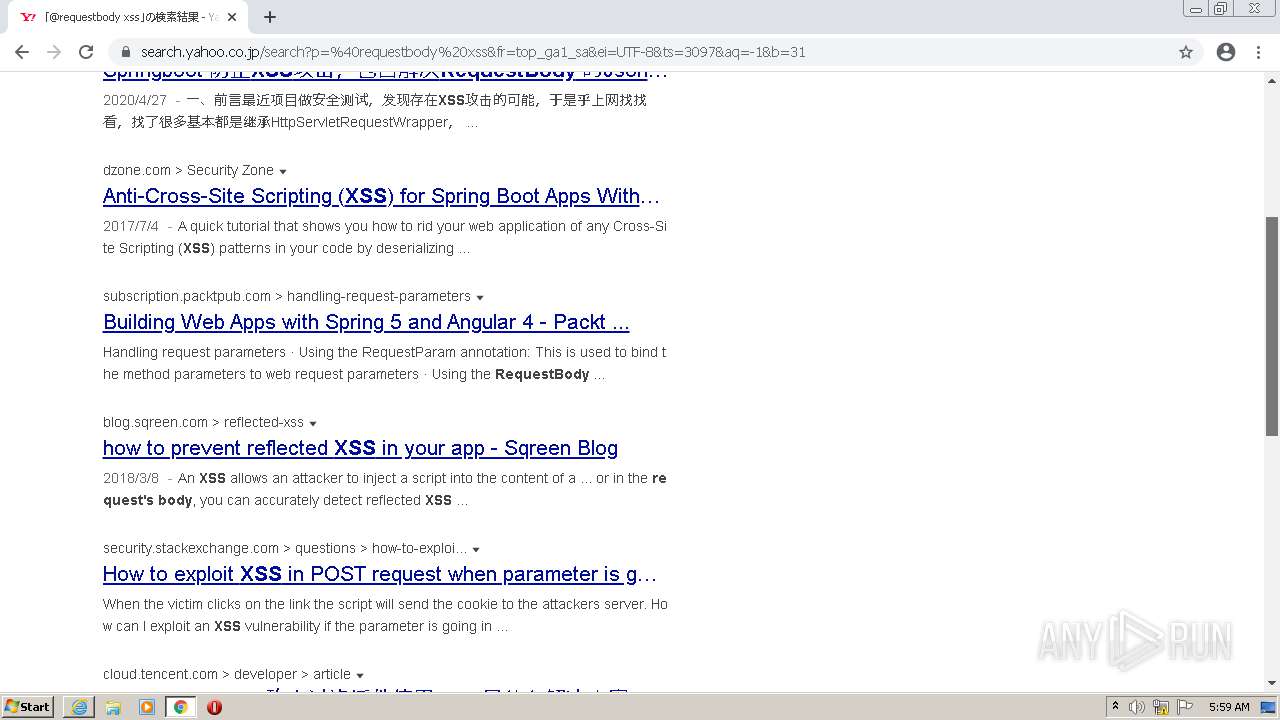Close the Yahoo search results tab
Screen dimensions: 1280x720
(232, 17)
